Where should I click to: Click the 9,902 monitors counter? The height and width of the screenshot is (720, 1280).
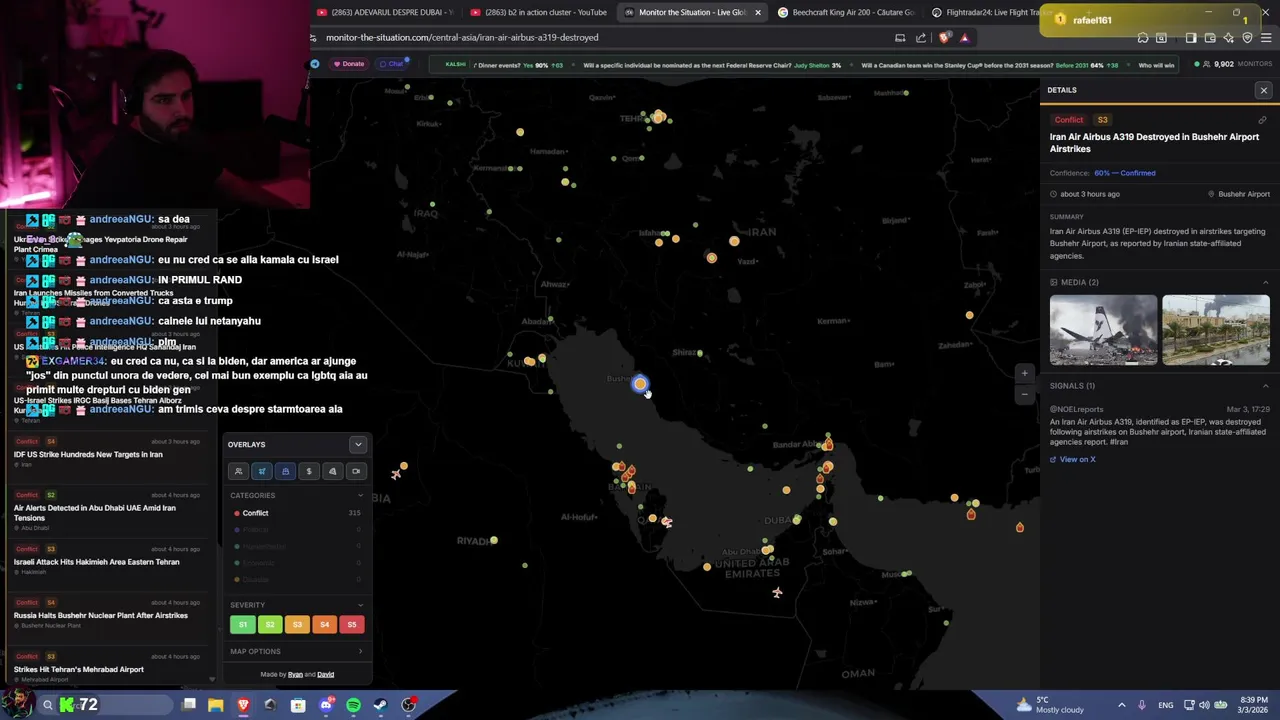tap(1236, 64)
